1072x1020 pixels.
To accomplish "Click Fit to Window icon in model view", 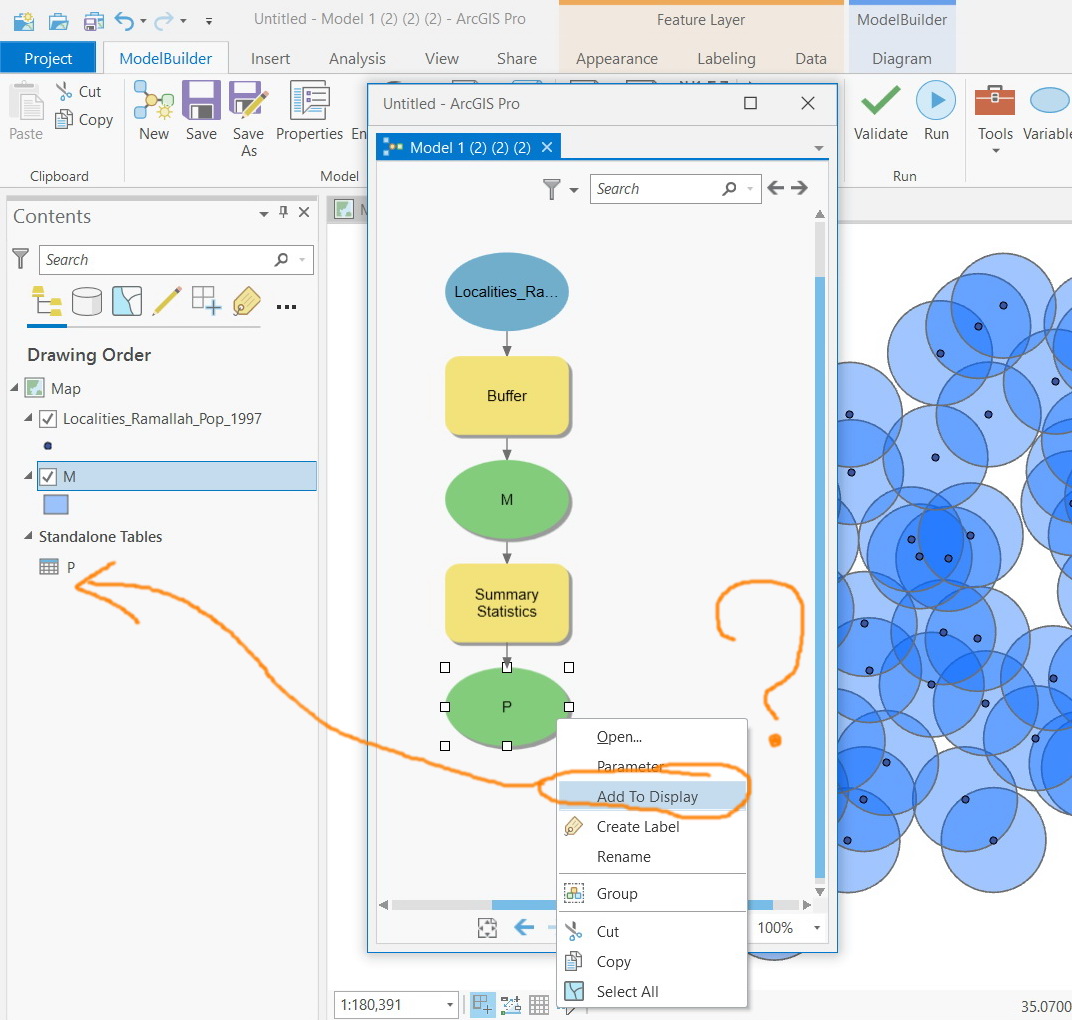I will coord(487,928).
